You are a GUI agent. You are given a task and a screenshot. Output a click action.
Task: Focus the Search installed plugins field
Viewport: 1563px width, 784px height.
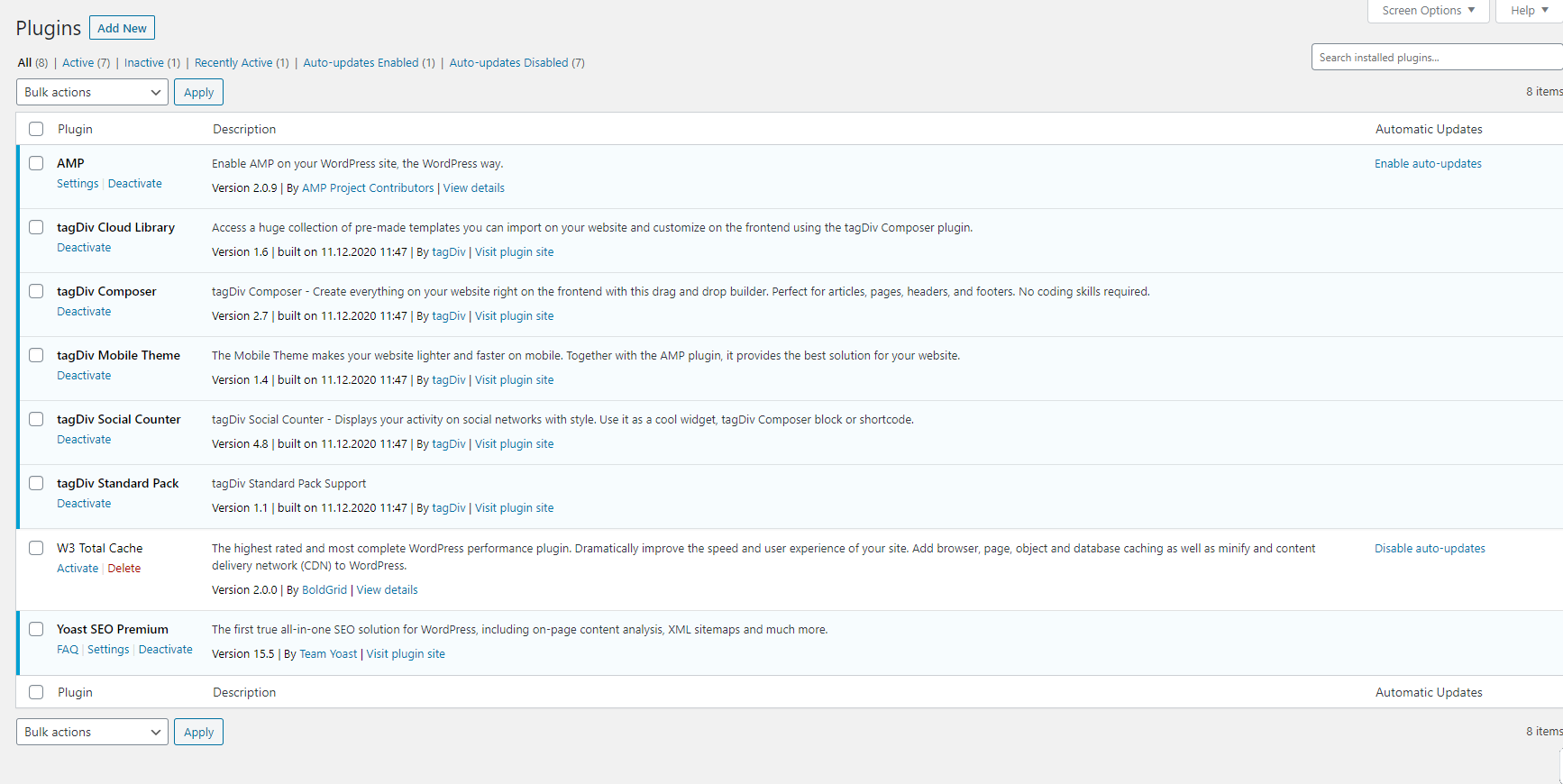tap(1437, 58)
